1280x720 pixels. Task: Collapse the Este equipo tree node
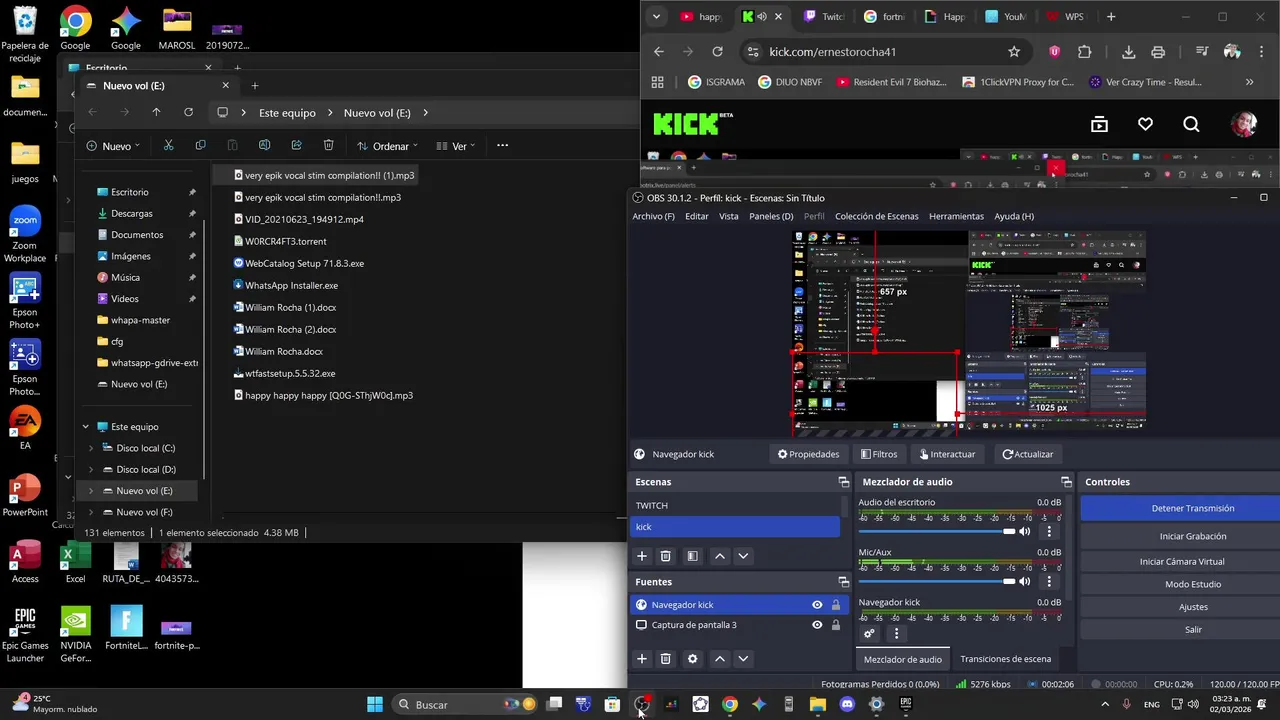click(x=86, y=427)
